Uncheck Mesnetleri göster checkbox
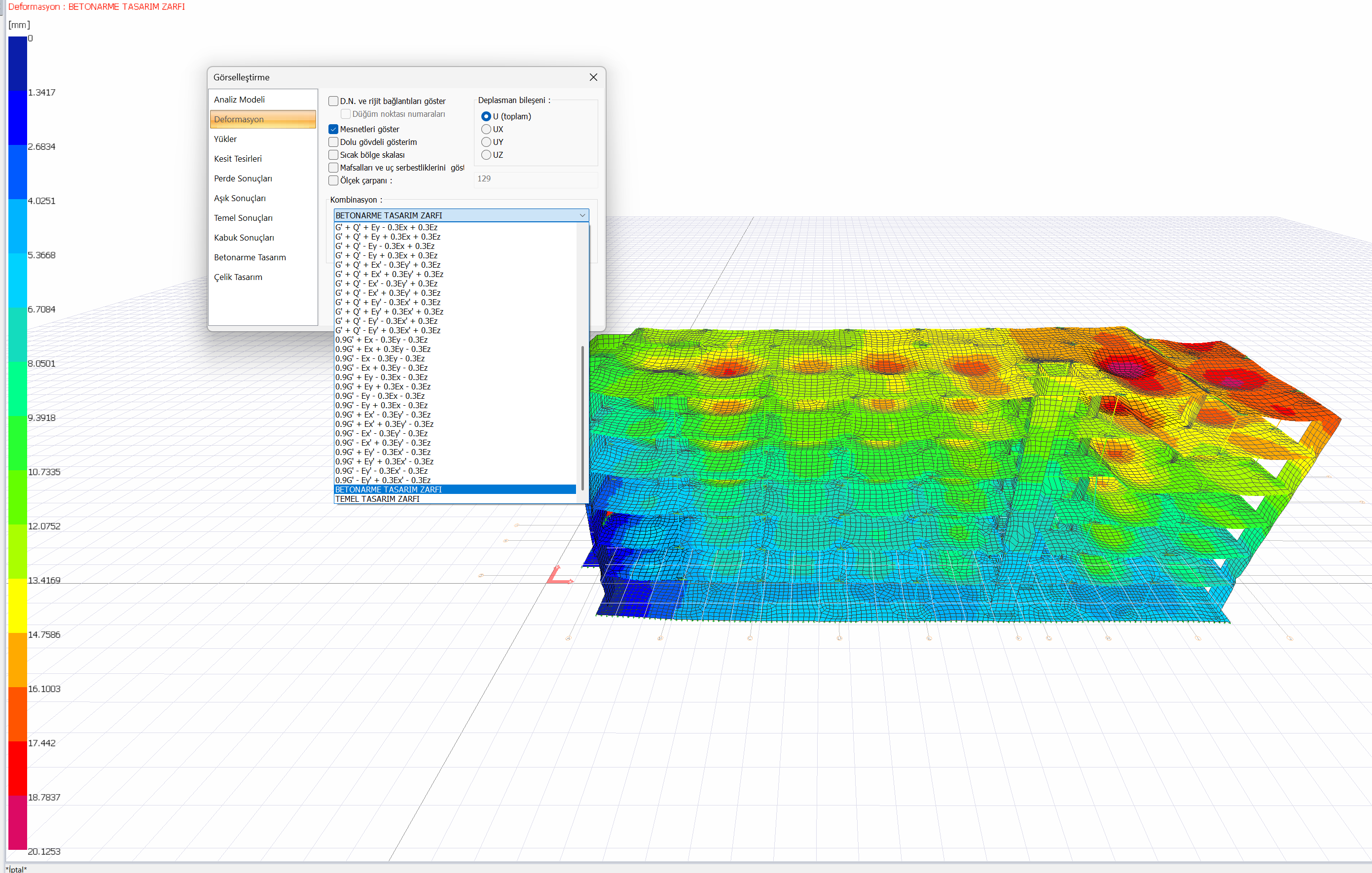 (x=333, y=129)
